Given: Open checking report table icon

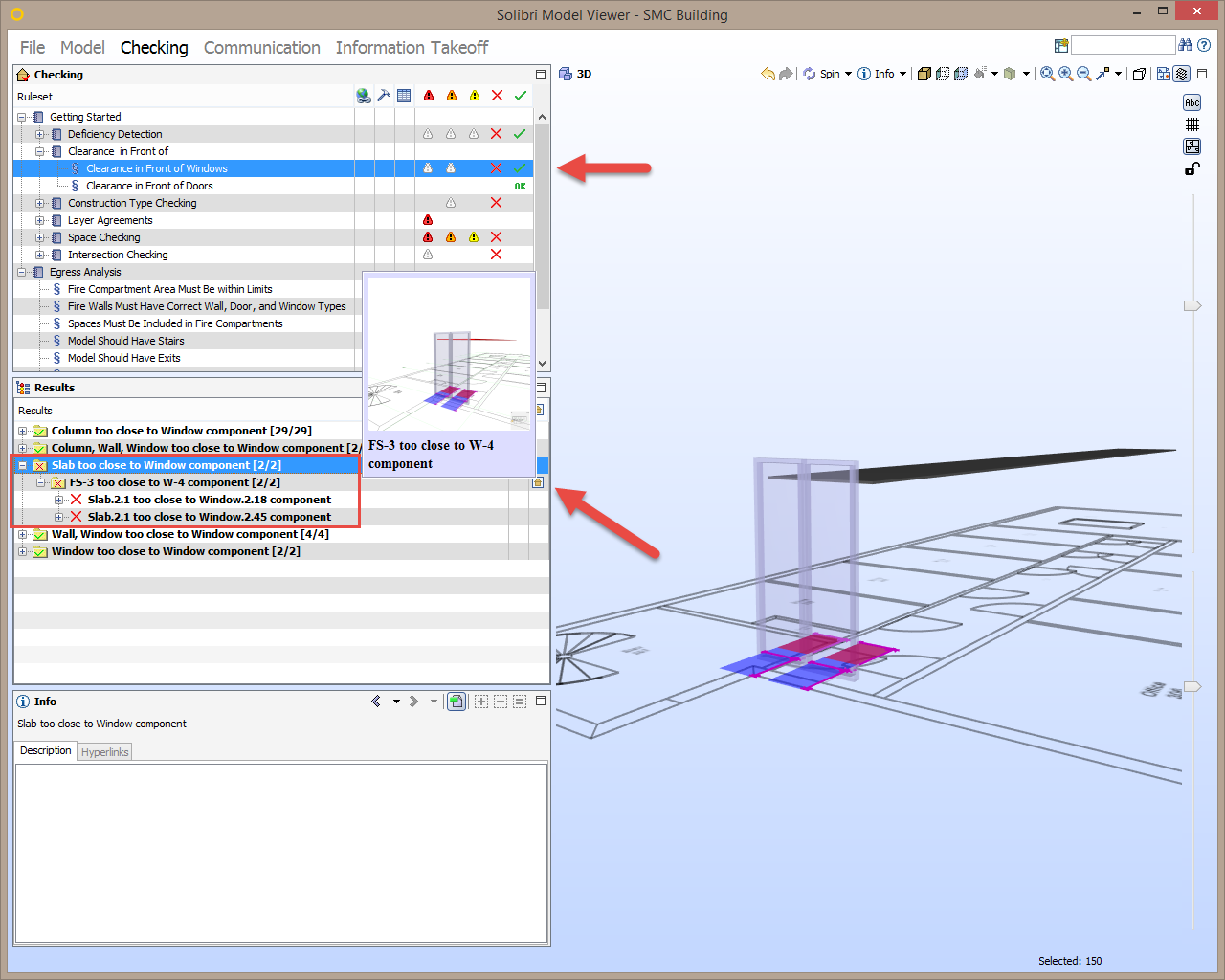Looking at the screenshot, I should [x=403, y=95].
